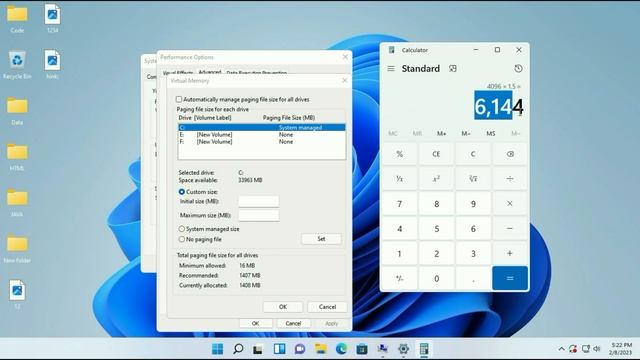The height and width of the screenshot is (360, 640).
Task: Select the Custom size radio button
Action: tap(182, 191)
